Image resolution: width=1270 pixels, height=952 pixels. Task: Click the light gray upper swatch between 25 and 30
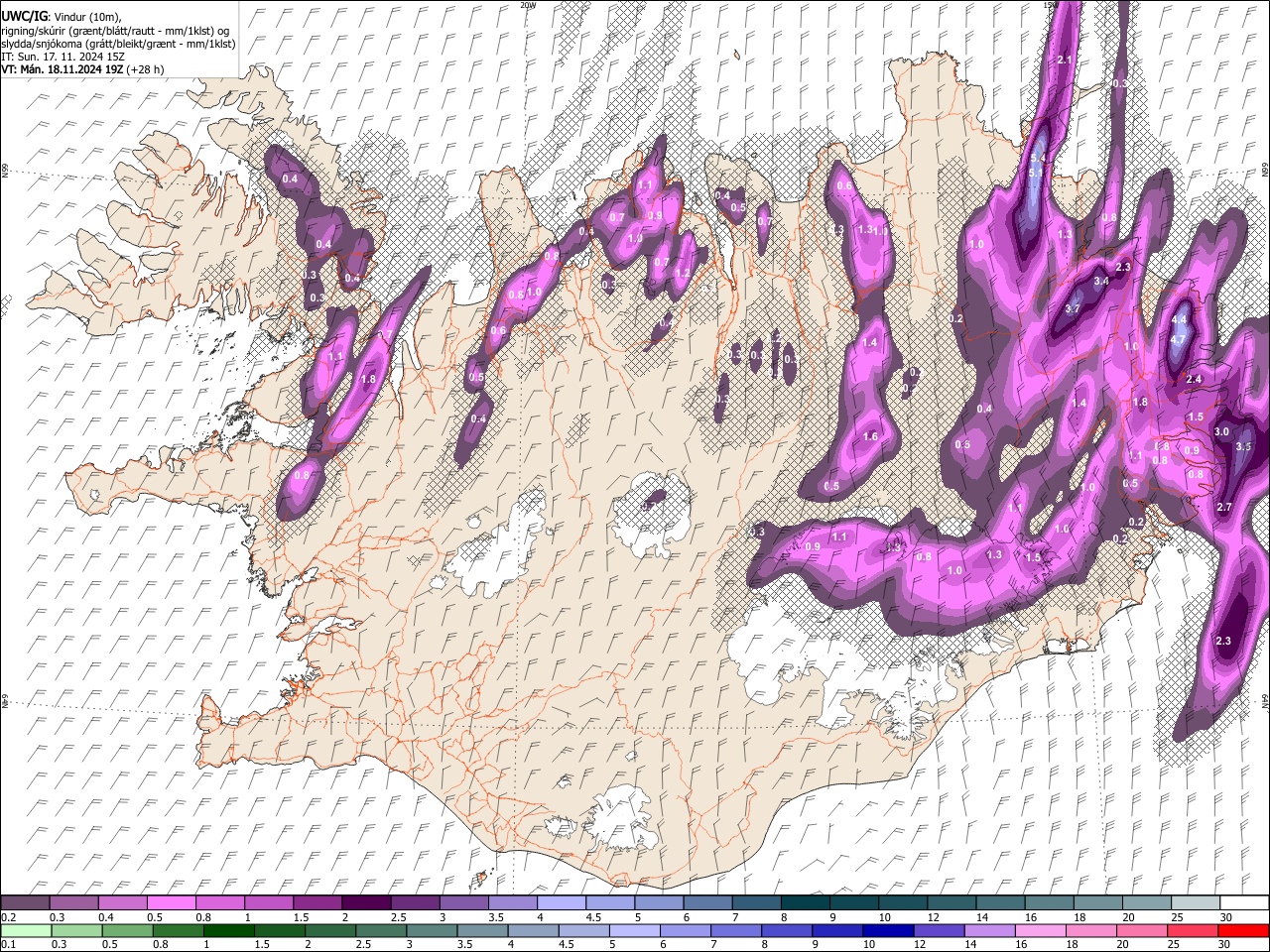point(1197,902)
